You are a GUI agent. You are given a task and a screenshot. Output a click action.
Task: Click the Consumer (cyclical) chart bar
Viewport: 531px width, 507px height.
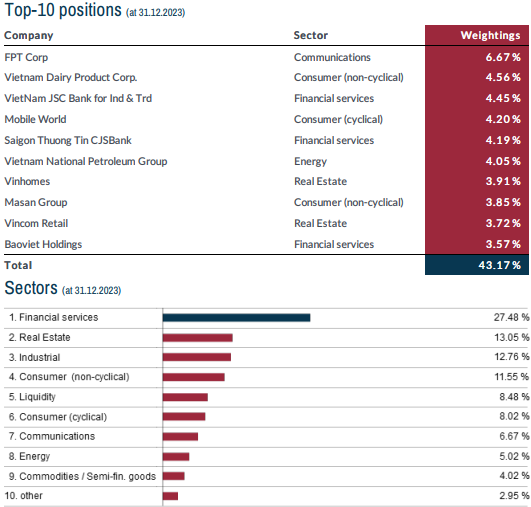(x=184, y=417)
